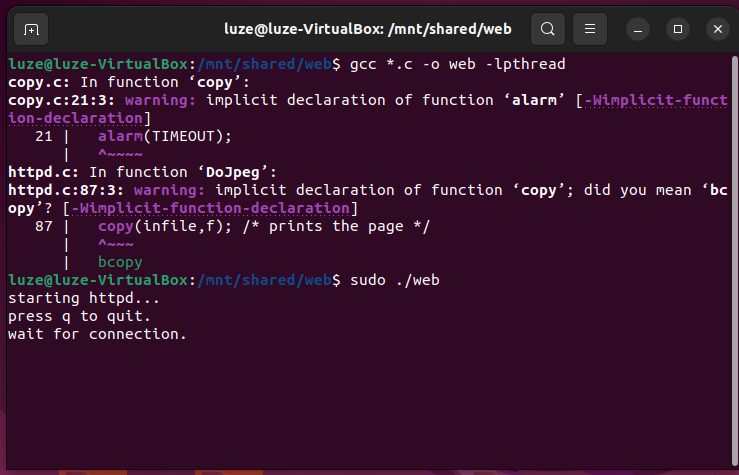Open a new terminal tab

pyautogui.click(x=32, y=29)
